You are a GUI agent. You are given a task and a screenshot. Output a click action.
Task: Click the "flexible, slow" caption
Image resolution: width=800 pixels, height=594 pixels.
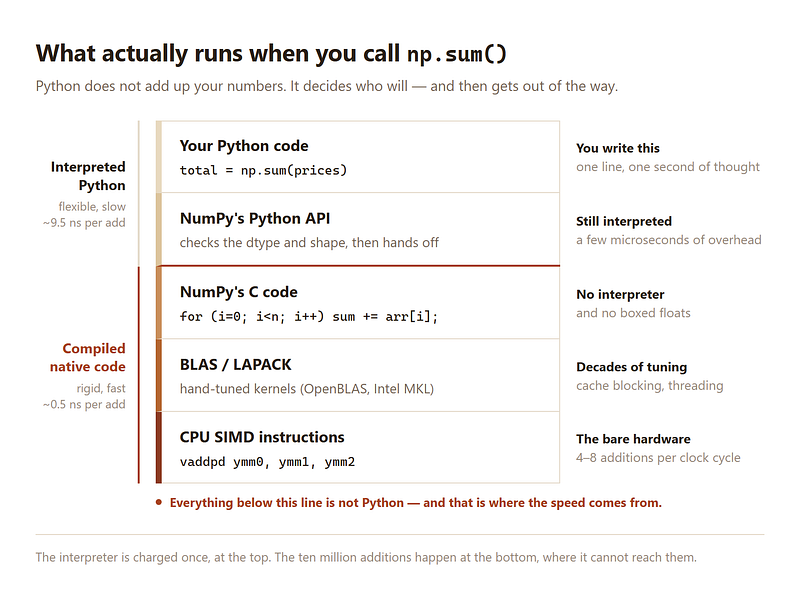pos(92,207)
